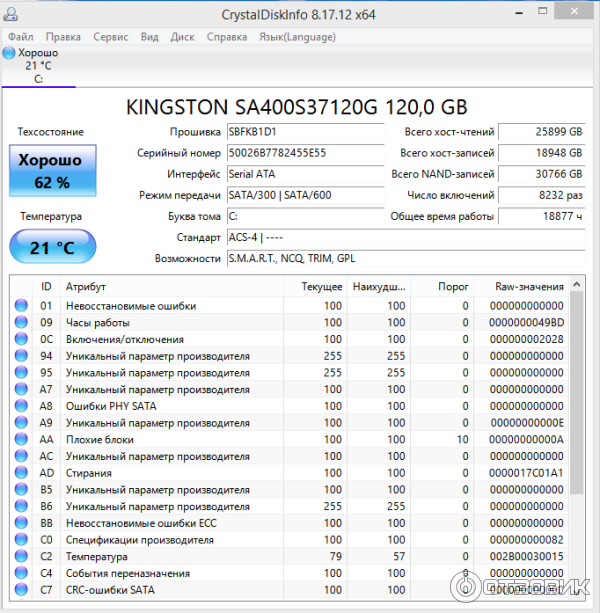Click status orb of row BB Невосстановимые ошибки ECC
Viewport: 600px width, 613px height.
tap(21, 523)
